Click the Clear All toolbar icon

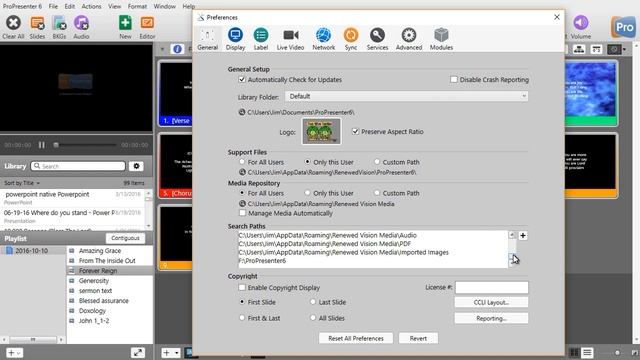tap(13, 23)
